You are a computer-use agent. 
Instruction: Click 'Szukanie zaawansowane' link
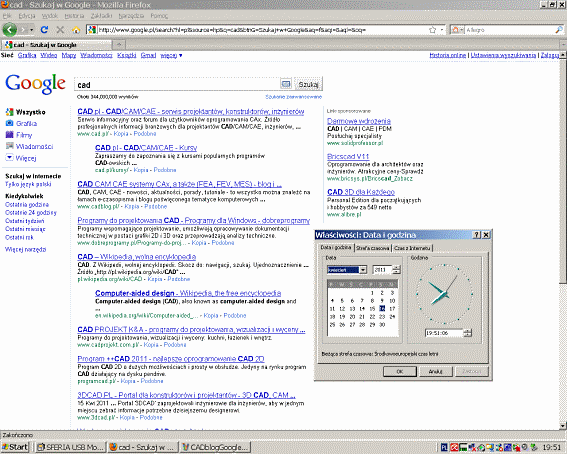coord(293,97)
